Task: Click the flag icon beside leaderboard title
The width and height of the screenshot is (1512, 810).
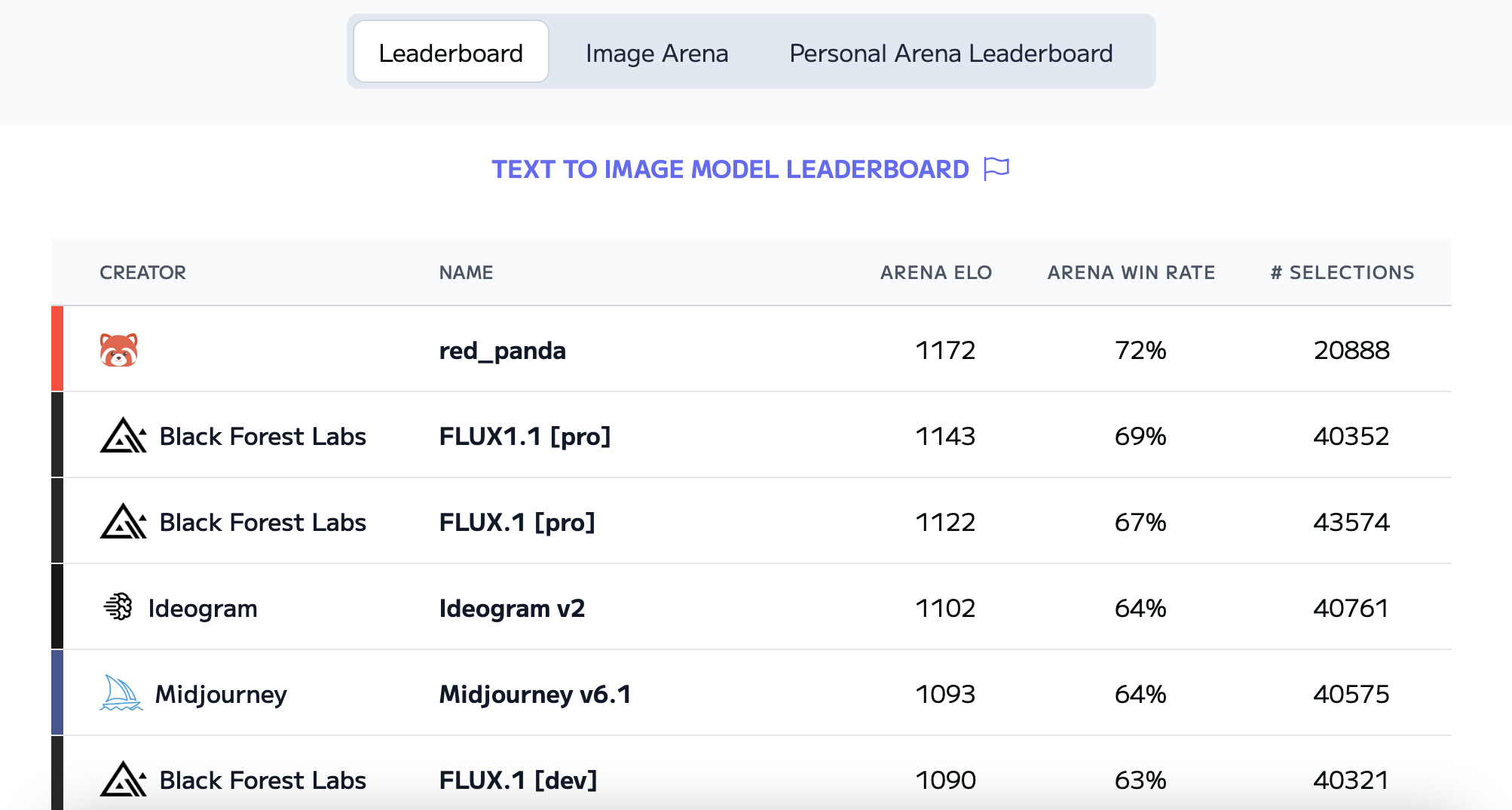Action: click(996, 169)
